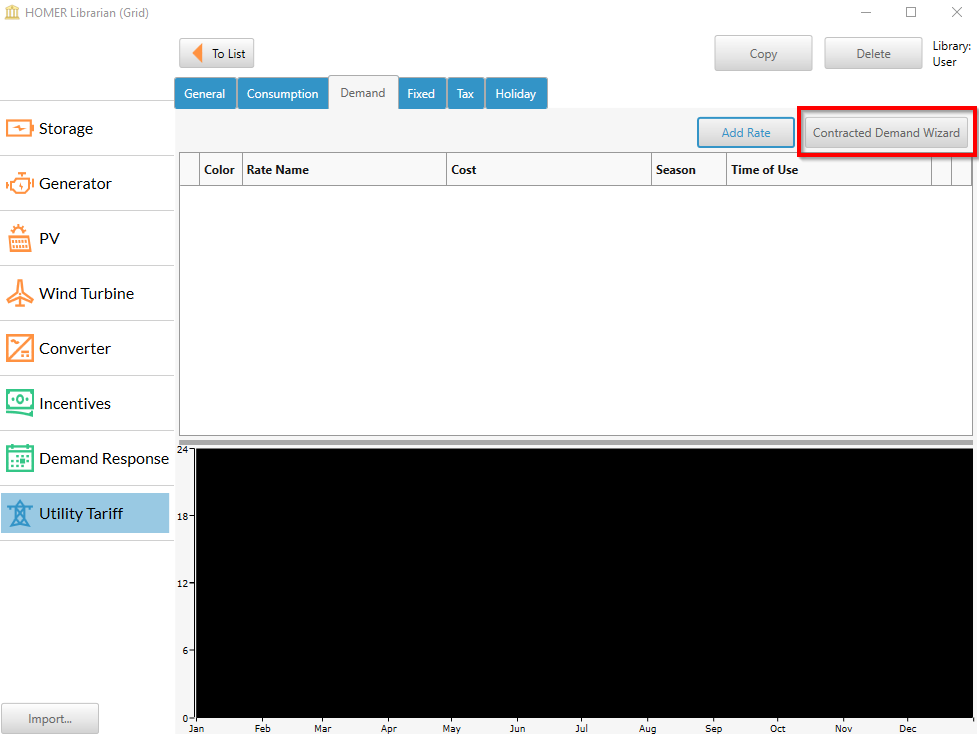Launch the Contracted Demand Wizard
Screen dimensions: 979x734
(x=886, y=133)
